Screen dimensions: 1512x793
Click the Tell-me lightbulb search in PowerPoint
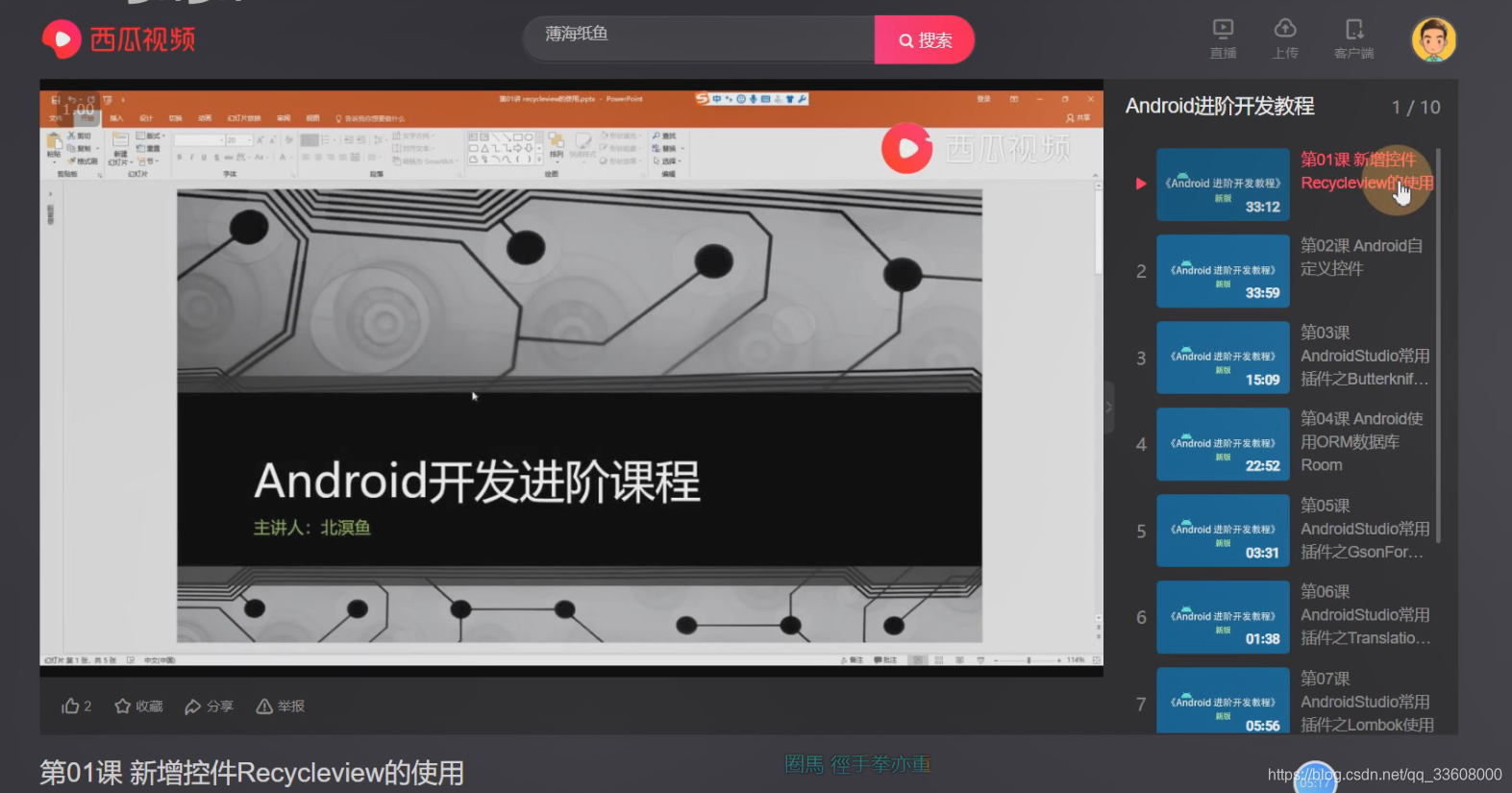[370, 118]
